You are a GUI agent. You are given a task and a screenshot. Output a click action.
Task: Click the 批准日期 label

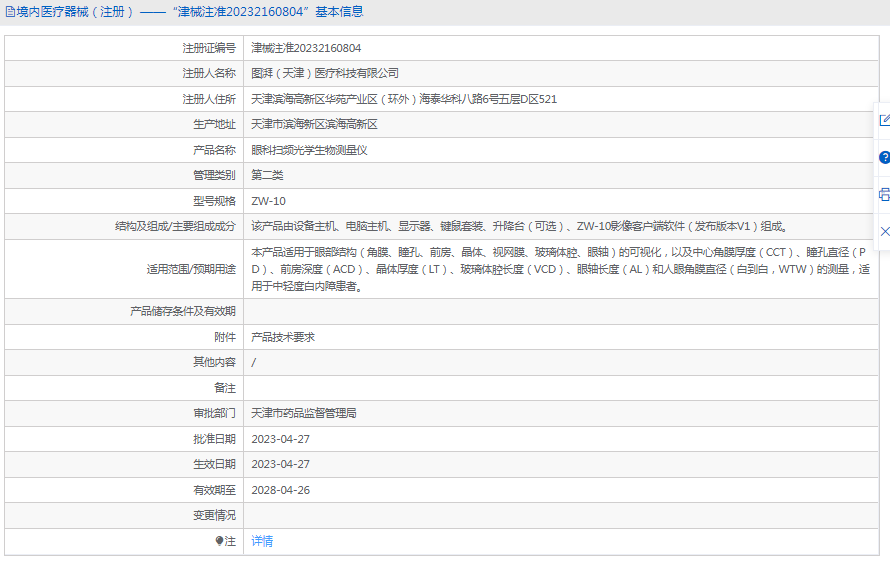point(214,439)
